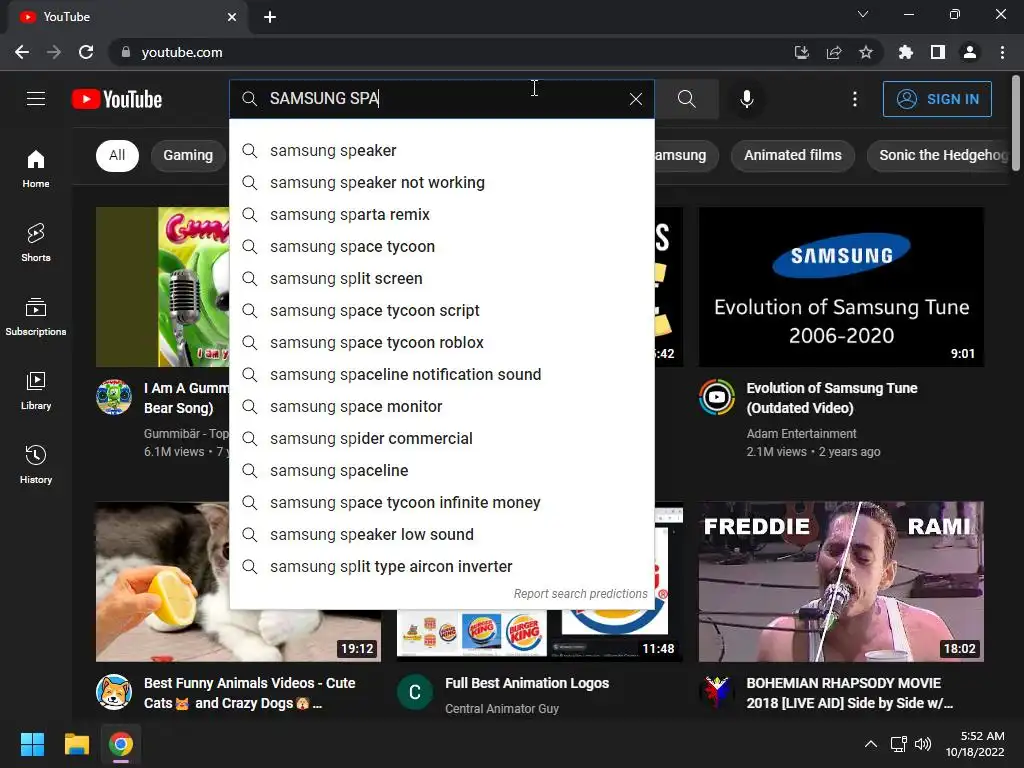Open Subscriptions in the sidebar
The width and height of the screenshot is (1024, 768).
point(36,316)
